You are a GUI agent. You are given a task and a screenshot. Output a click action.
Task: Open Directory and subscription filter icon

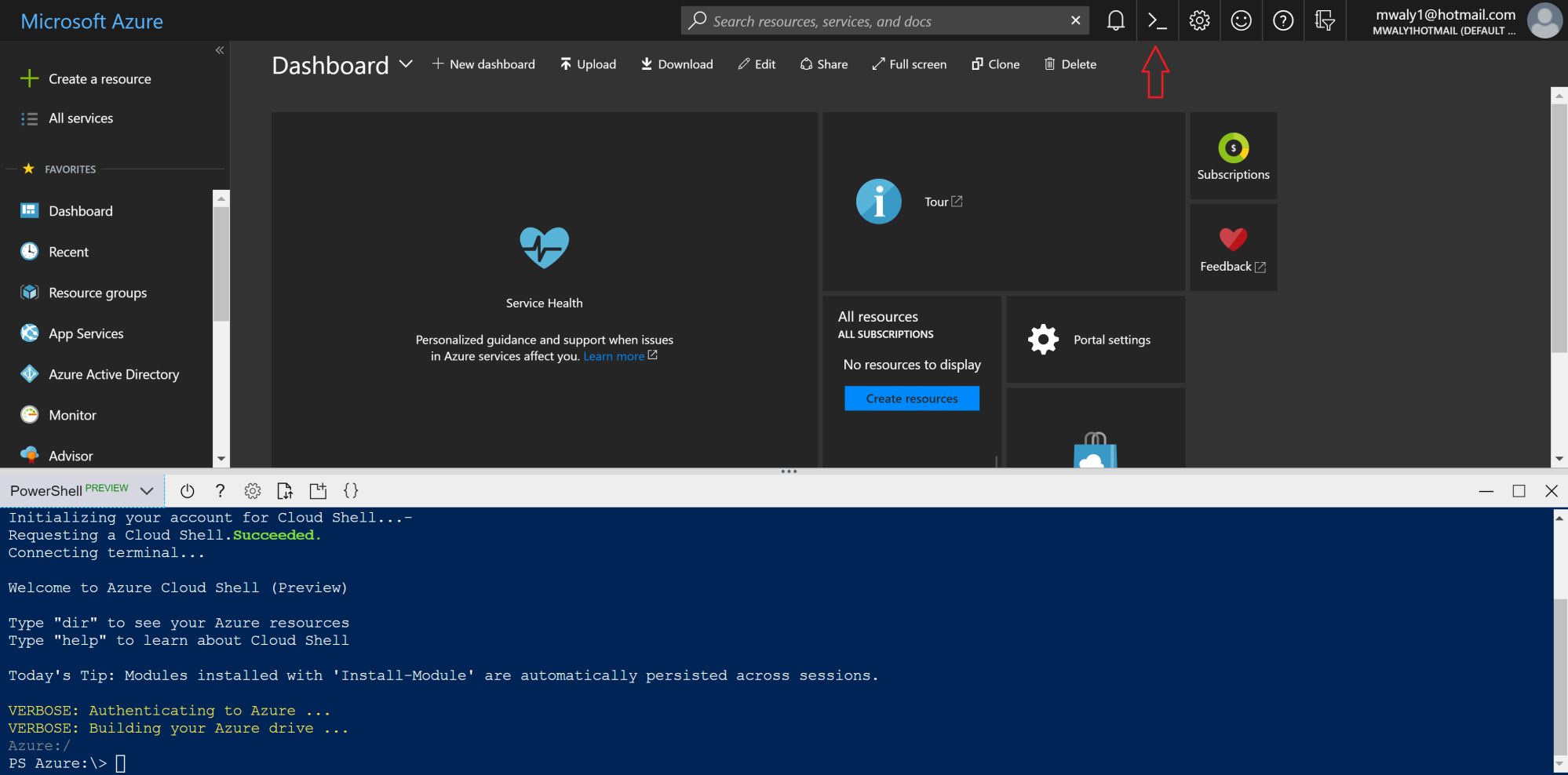point(1325,20)
